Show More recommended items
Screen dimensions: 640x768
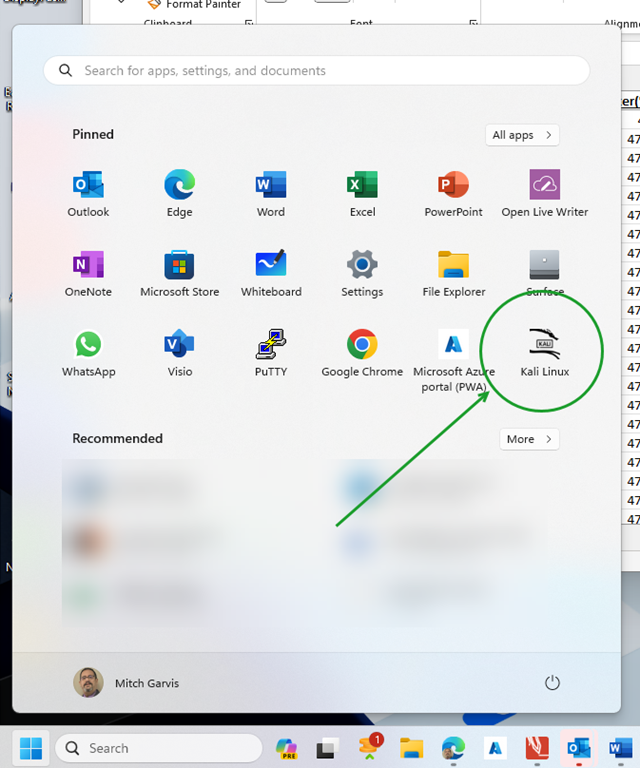click(528, 439)
